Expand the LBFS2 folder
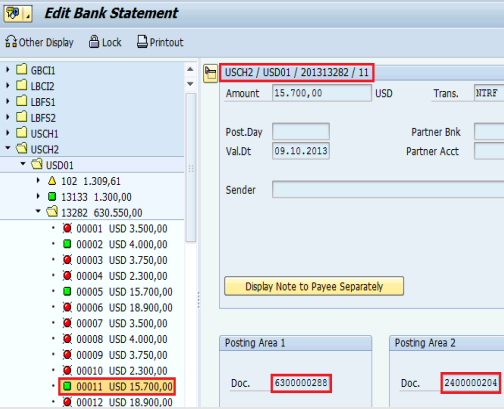The image size is (504, 409). click(8, 117)
